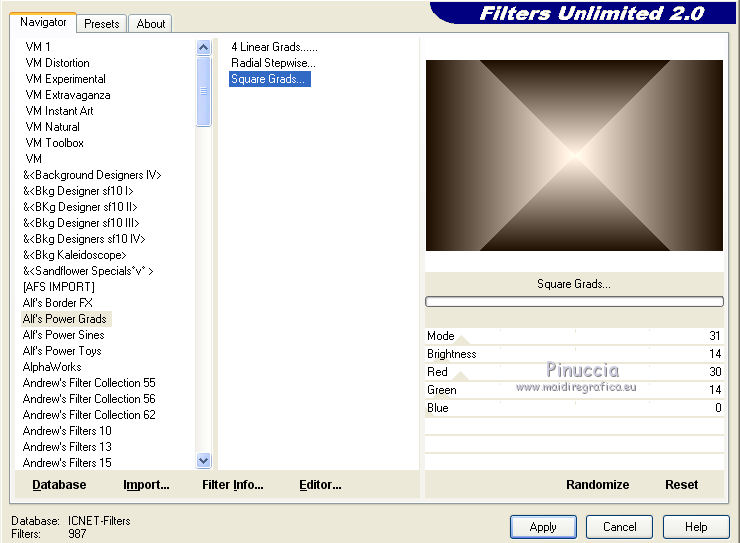Select Alf's Border FX category

click(x=58, y=303)
